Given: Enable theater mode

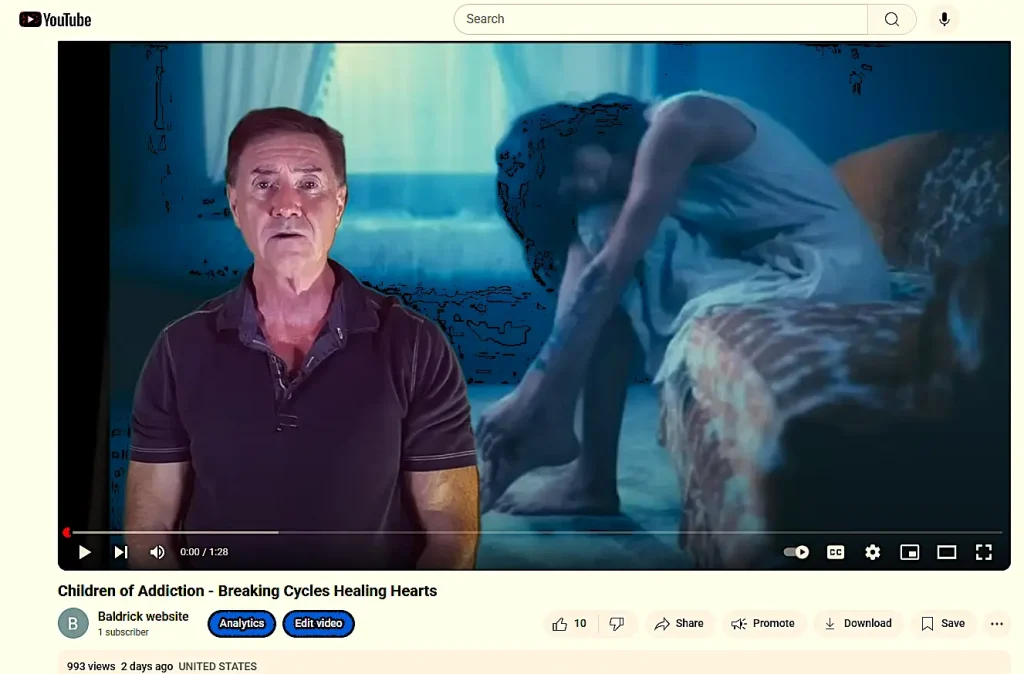Looking at the screenshot, I should [x=946, y=553].
